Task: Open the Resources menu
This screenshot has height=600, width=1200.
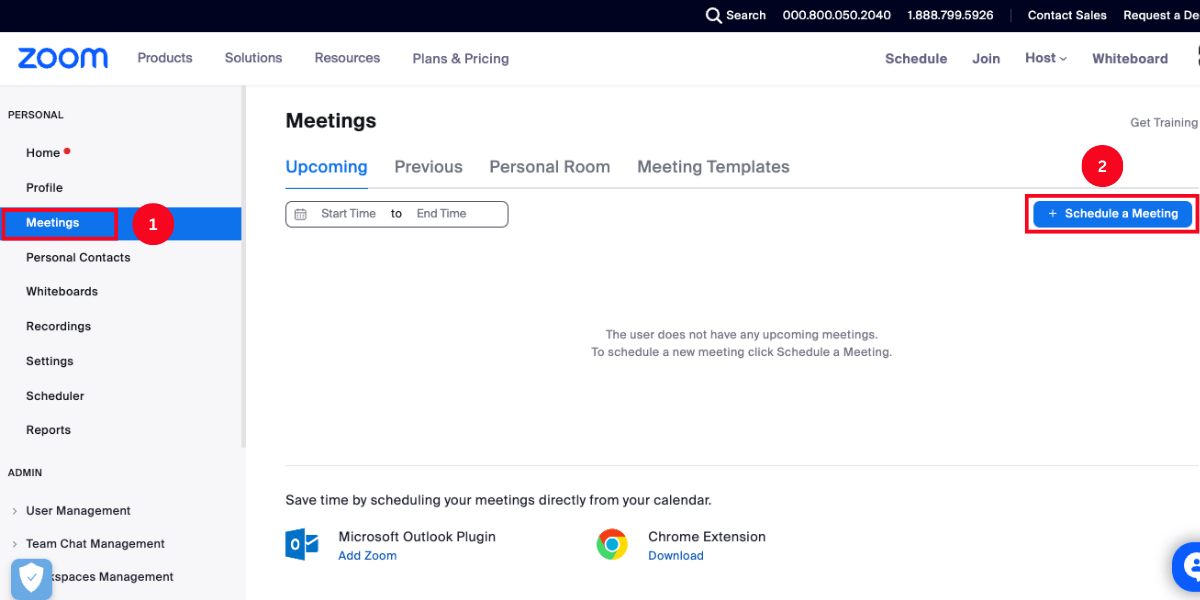Action: 347,58
